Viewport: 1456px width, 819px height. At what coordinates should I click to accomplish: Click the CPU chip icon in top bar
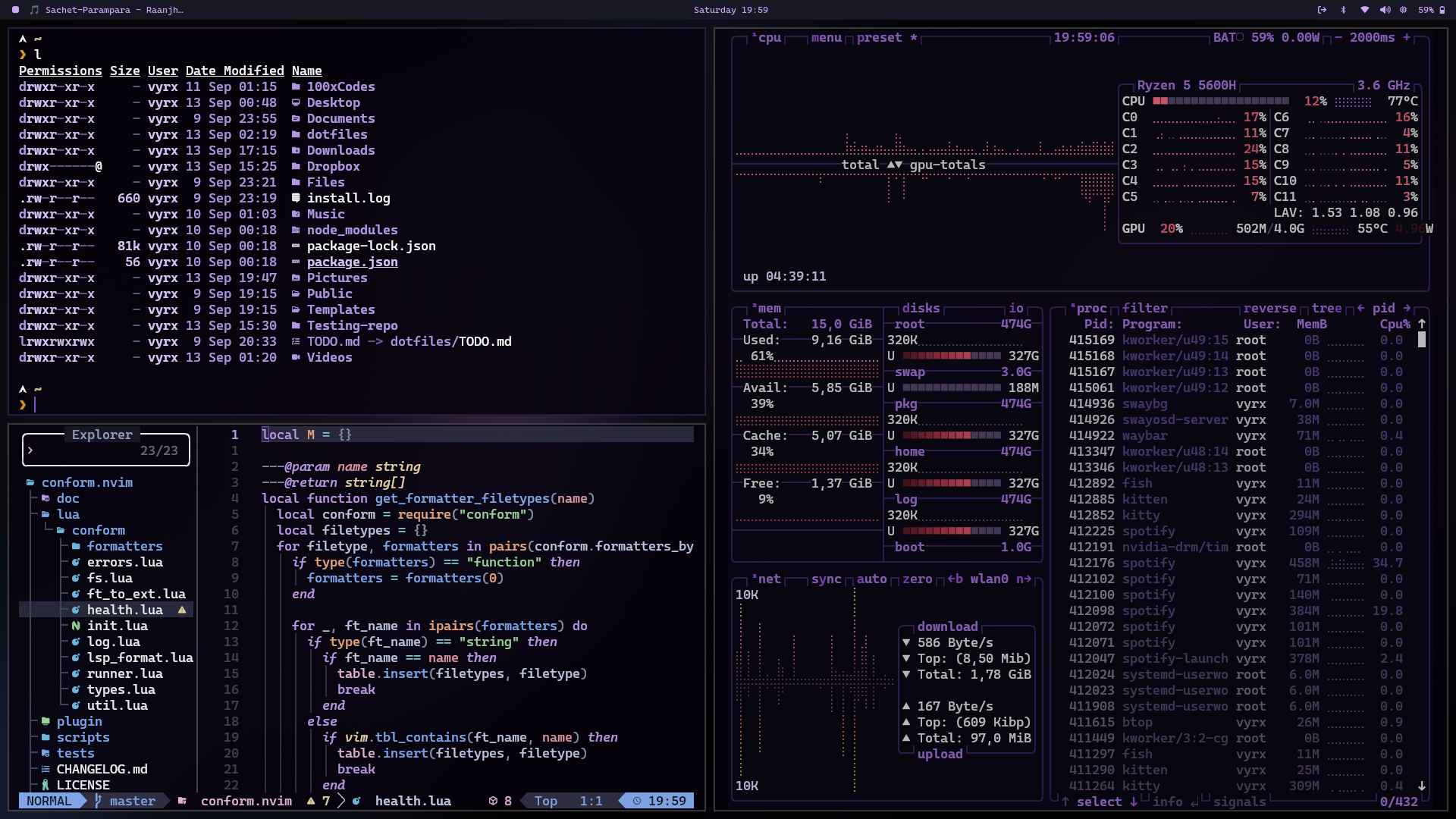(x=1404, y=10)
